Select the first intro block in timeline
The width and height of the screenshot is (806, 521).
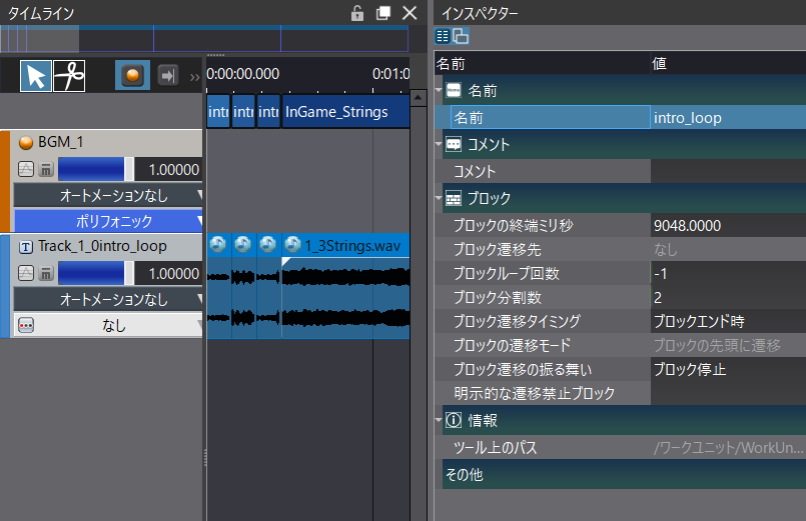[x=218, y=112]
